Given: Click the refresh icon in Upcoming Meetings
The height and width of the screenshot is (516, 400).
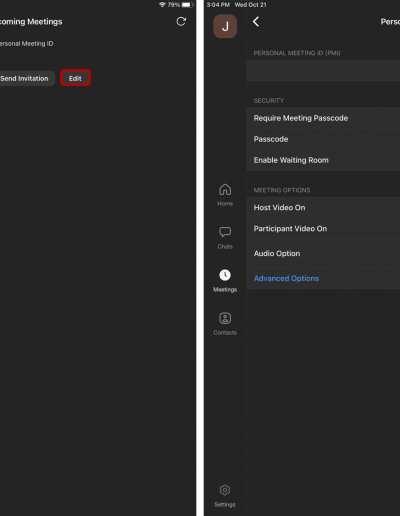Looking at the screenshot, I should click(x=181, y=22).
